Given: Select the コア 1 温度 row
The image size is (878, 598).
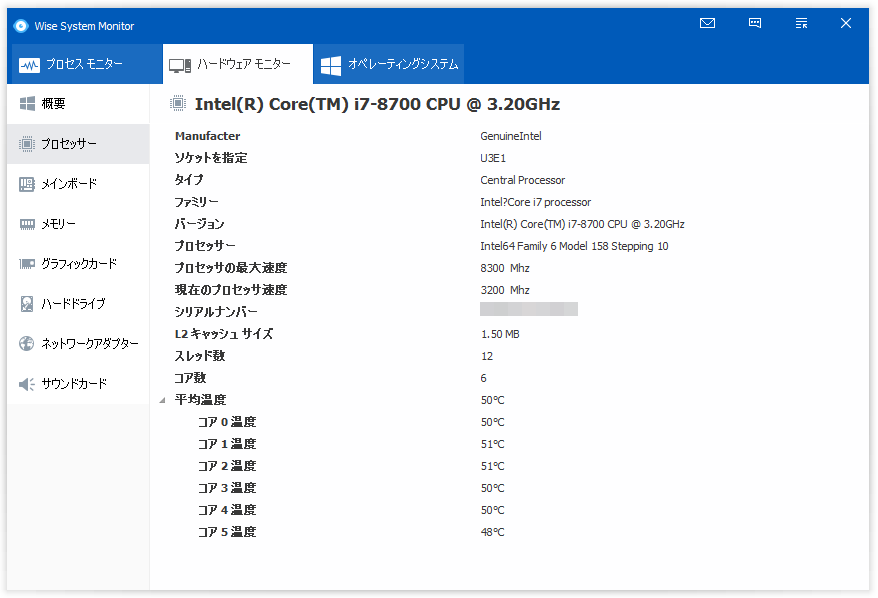Looking at the screenshot, I should point(227,444).
